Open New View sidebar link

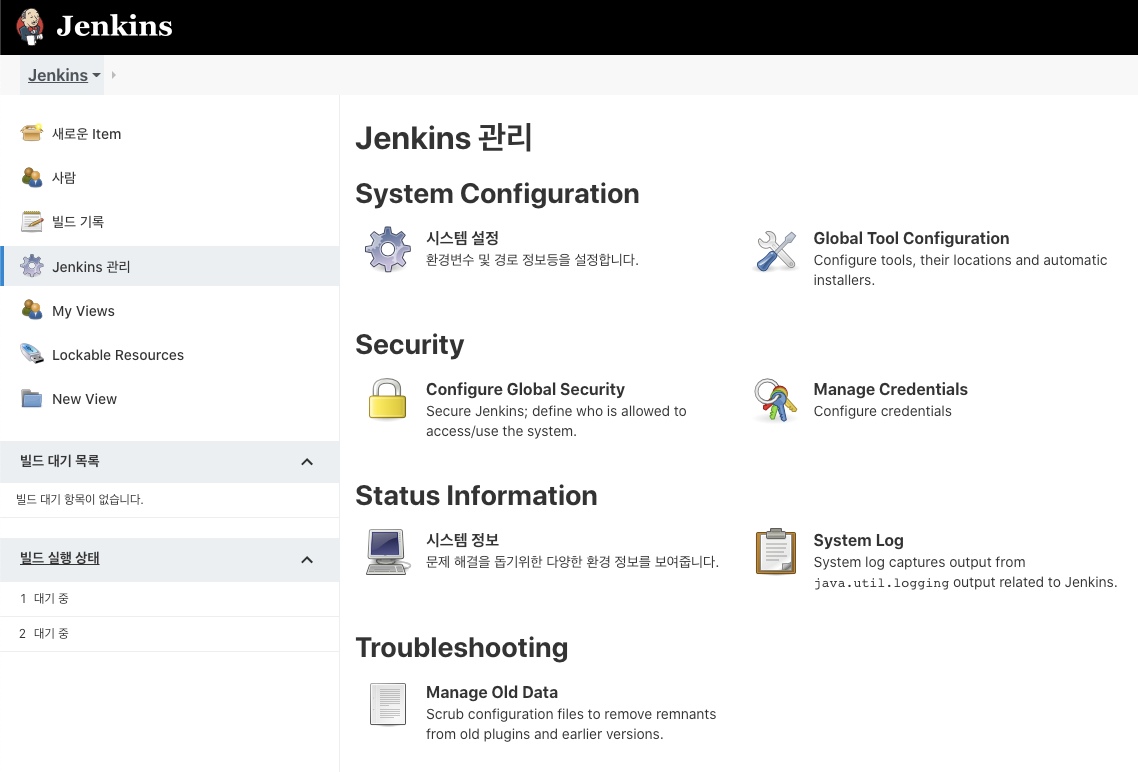(x=84, y=399)
